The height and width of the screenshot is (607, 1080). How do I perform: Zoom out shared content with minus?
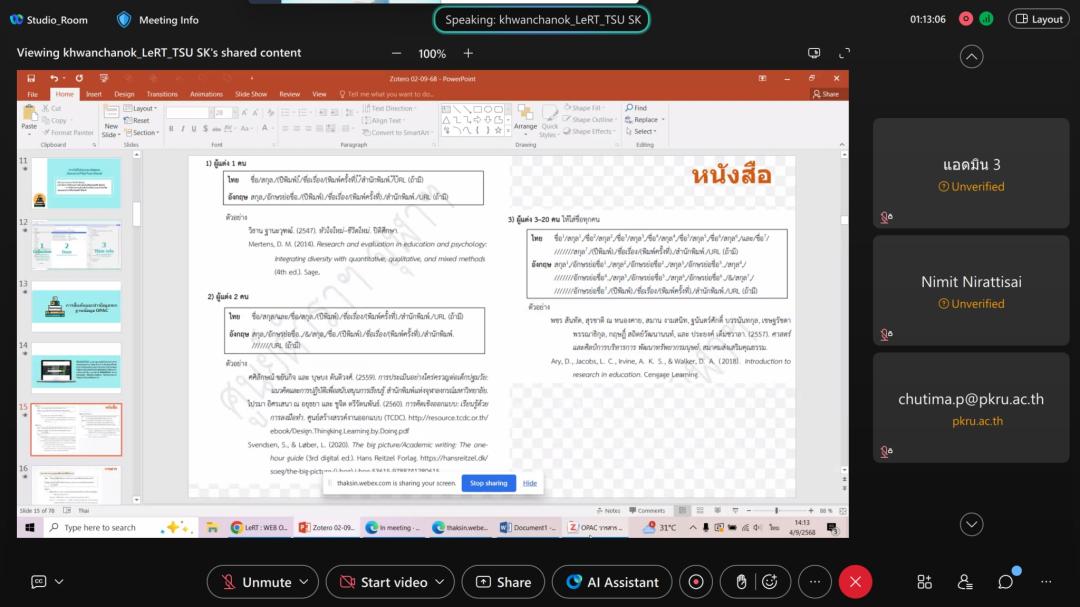[x=396, y=53]
